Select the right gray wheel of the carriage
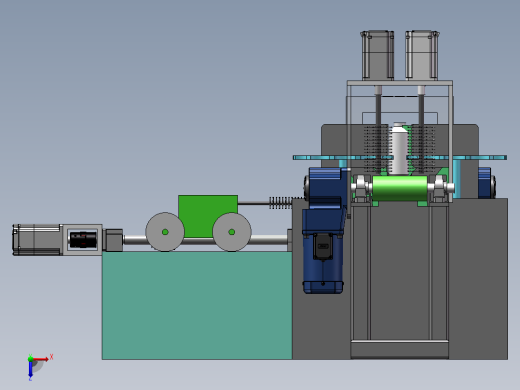 click(x=232, y=232)
